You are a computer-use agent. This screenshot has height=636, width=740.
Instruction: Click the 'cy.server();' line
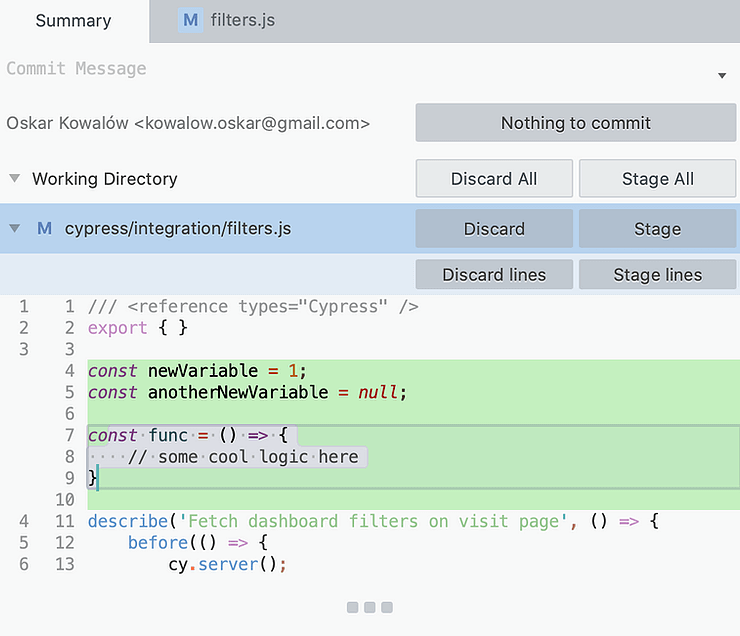(227, 564)
